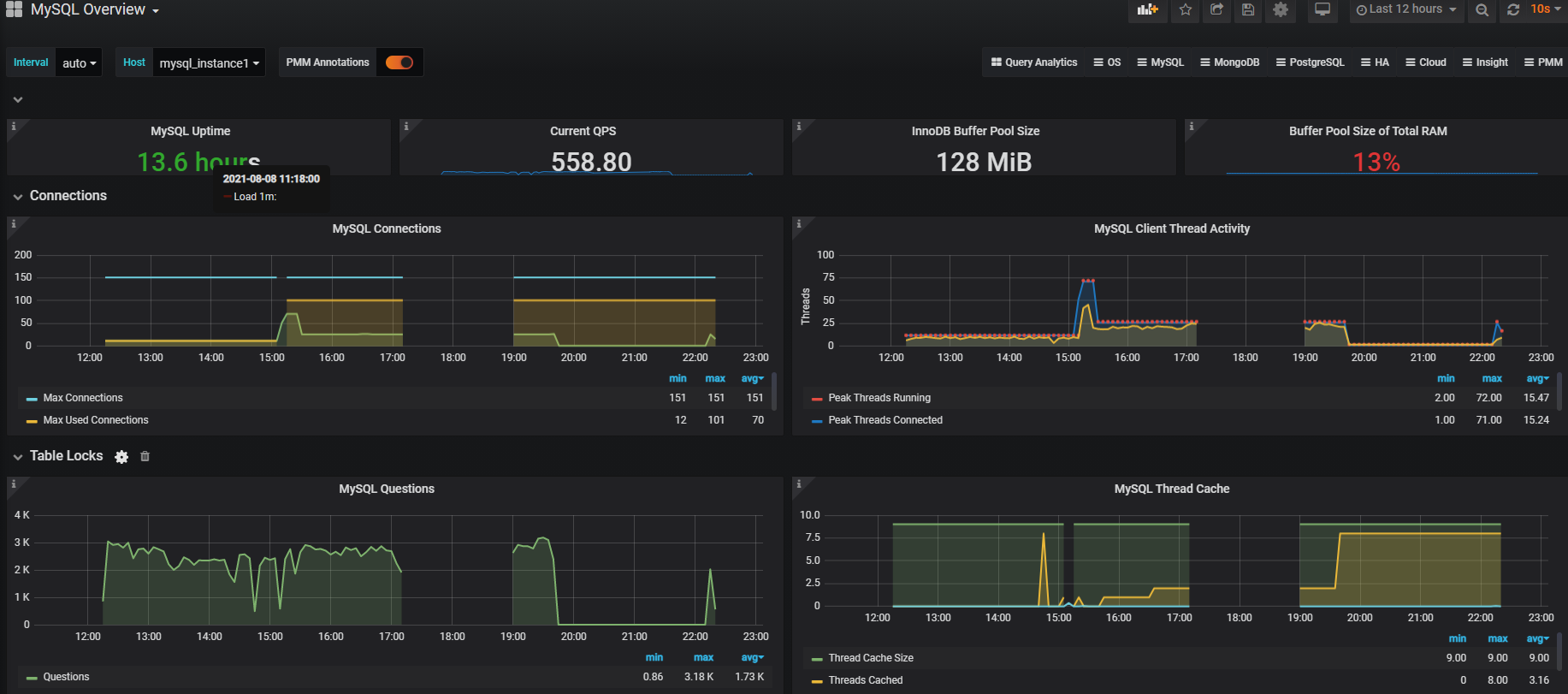Screen dimensions: 1568x694
Task: Sort Client Thread Activity legend by min
Action: [x=1446, y=378]
